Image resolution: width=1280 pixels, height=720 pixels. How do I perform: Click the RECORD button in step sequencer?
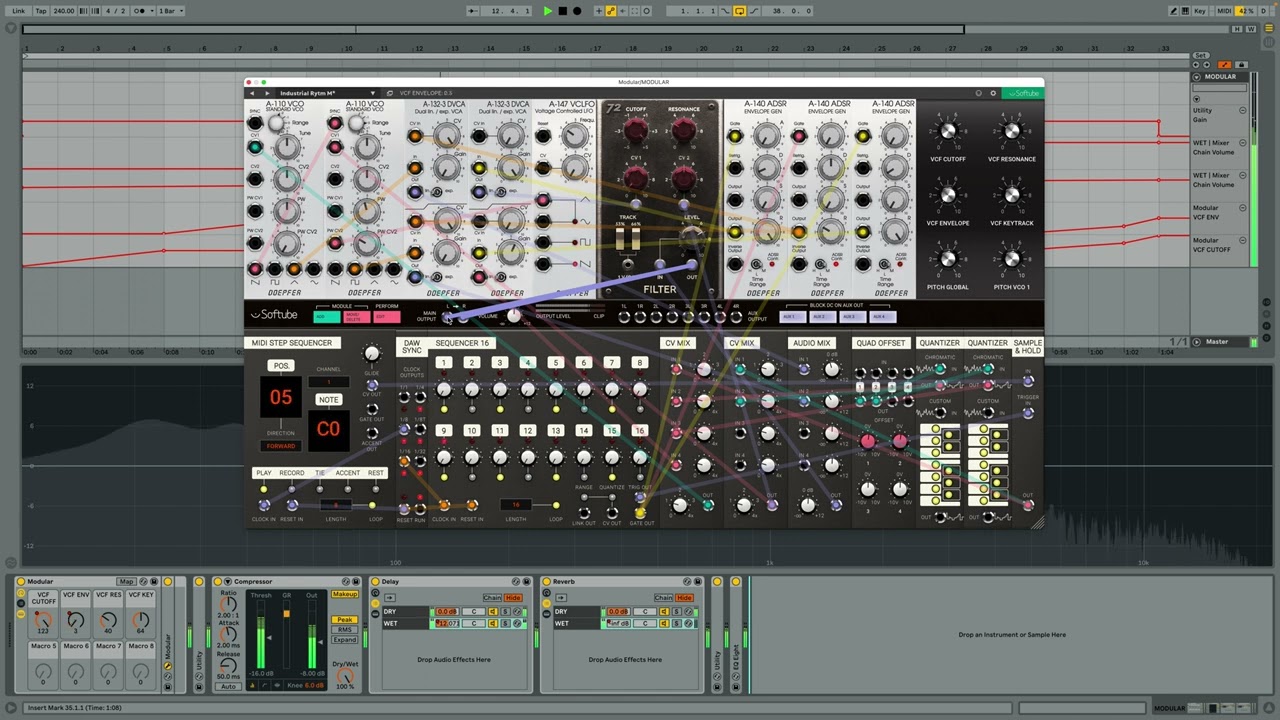tap(292, 473)
